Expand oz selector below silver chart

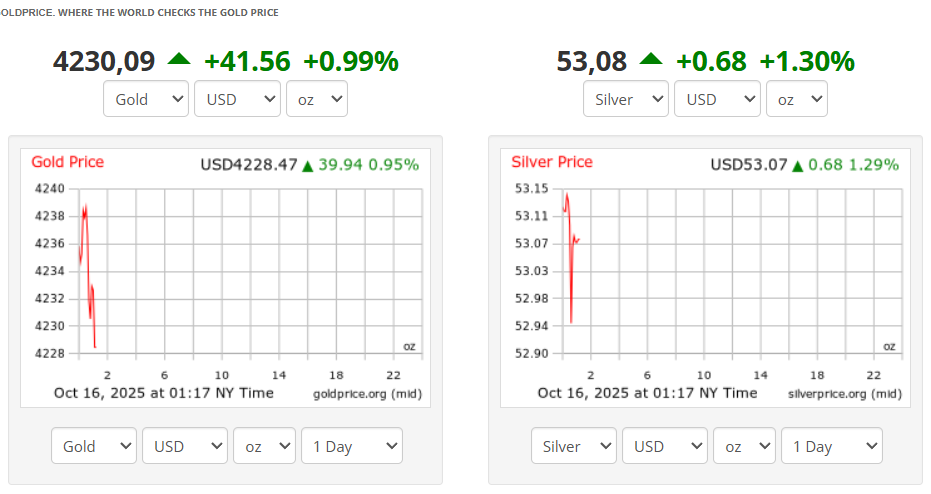point(744,446)
